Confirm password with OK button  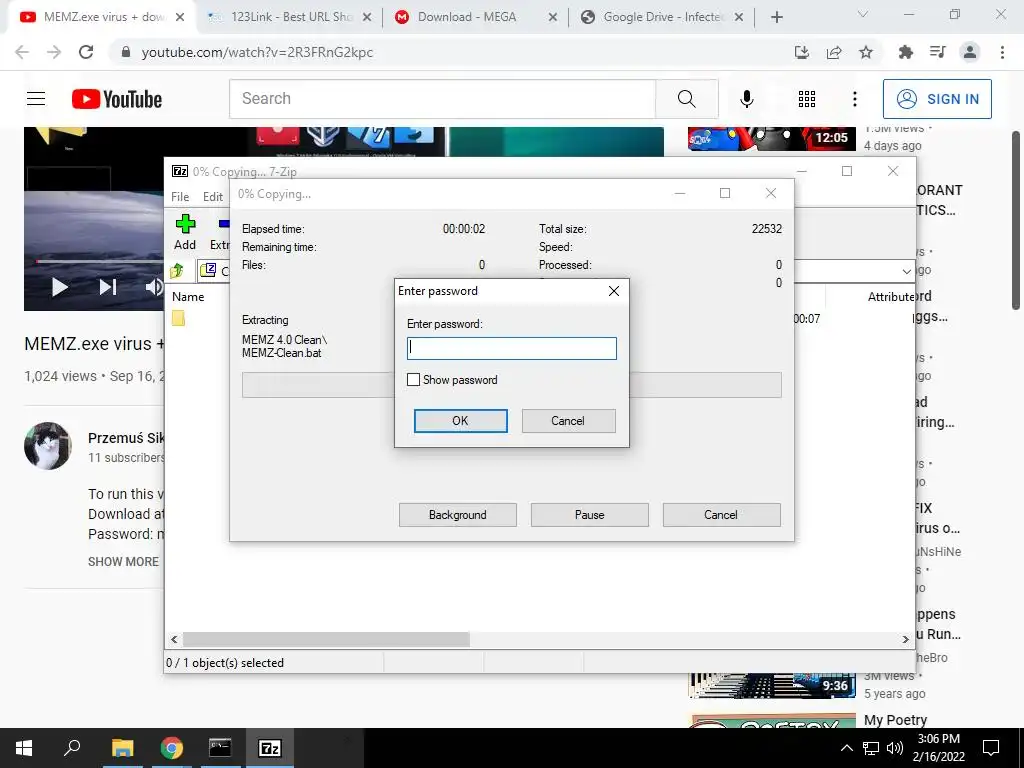tap(460, 421)
